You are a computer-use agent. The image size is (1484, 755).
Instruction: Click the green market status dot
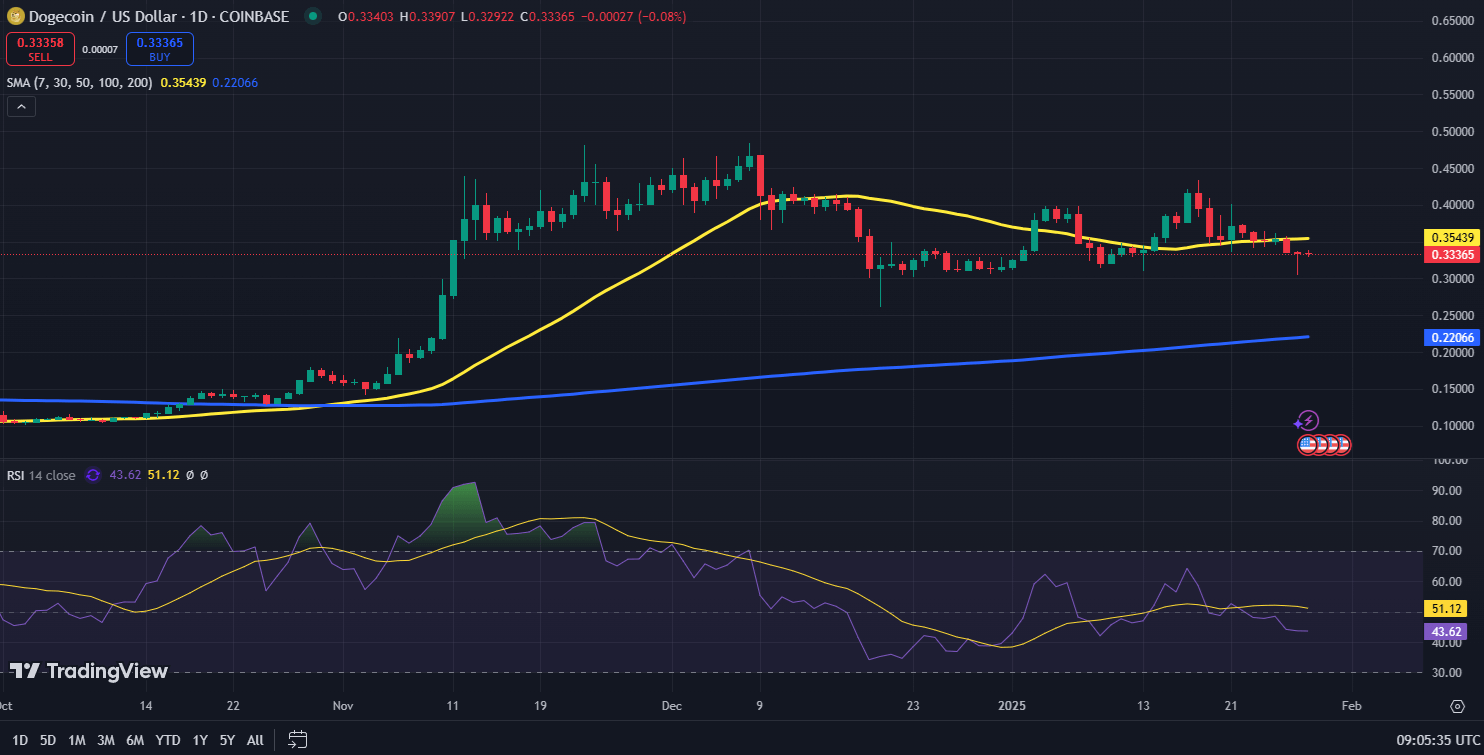click(x=313, y=16)
